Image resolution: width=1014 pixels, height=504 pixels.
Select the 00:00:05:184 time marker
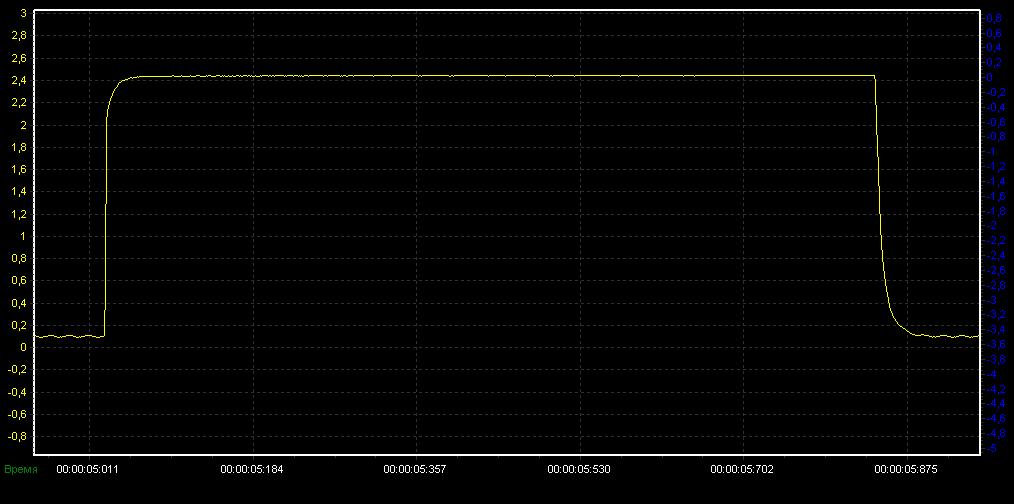(x=252, y=468)
